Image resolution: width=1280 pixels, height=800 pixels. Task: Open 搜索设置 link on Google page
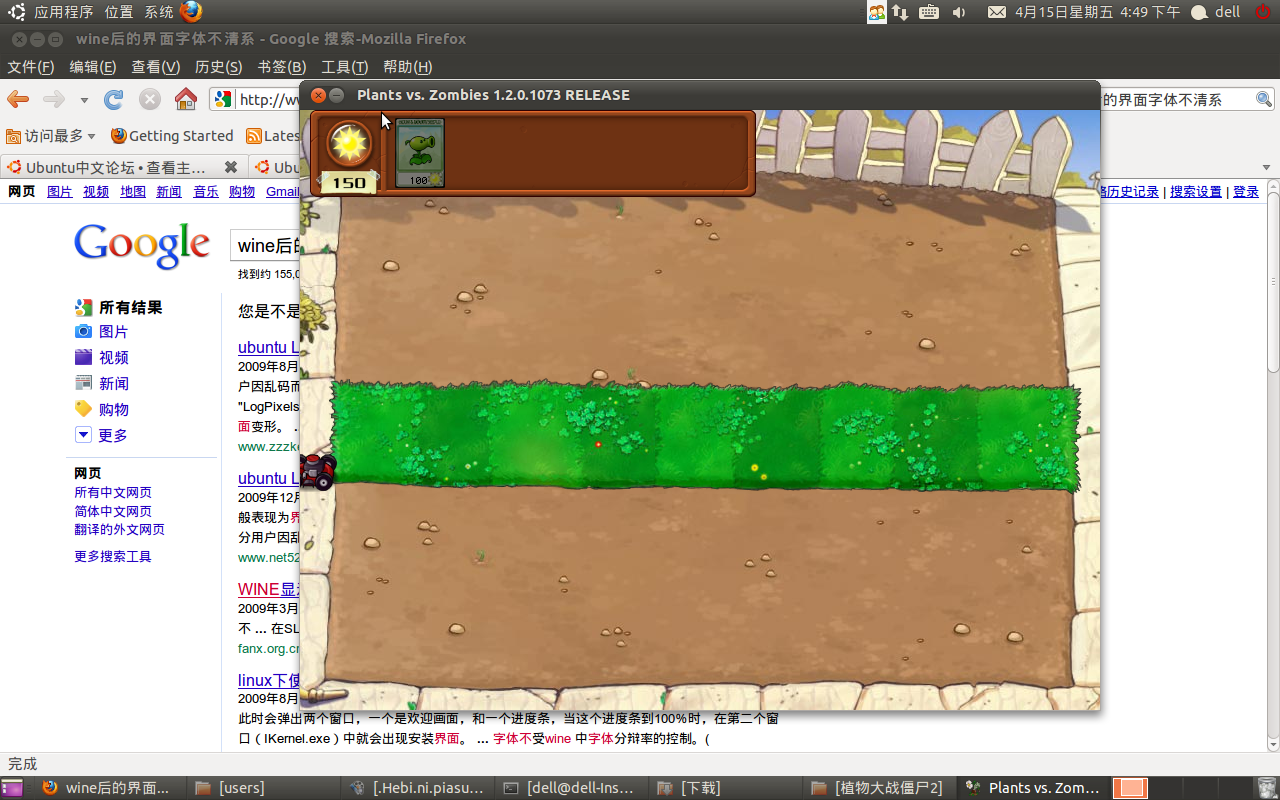[x=1196, y=192]
